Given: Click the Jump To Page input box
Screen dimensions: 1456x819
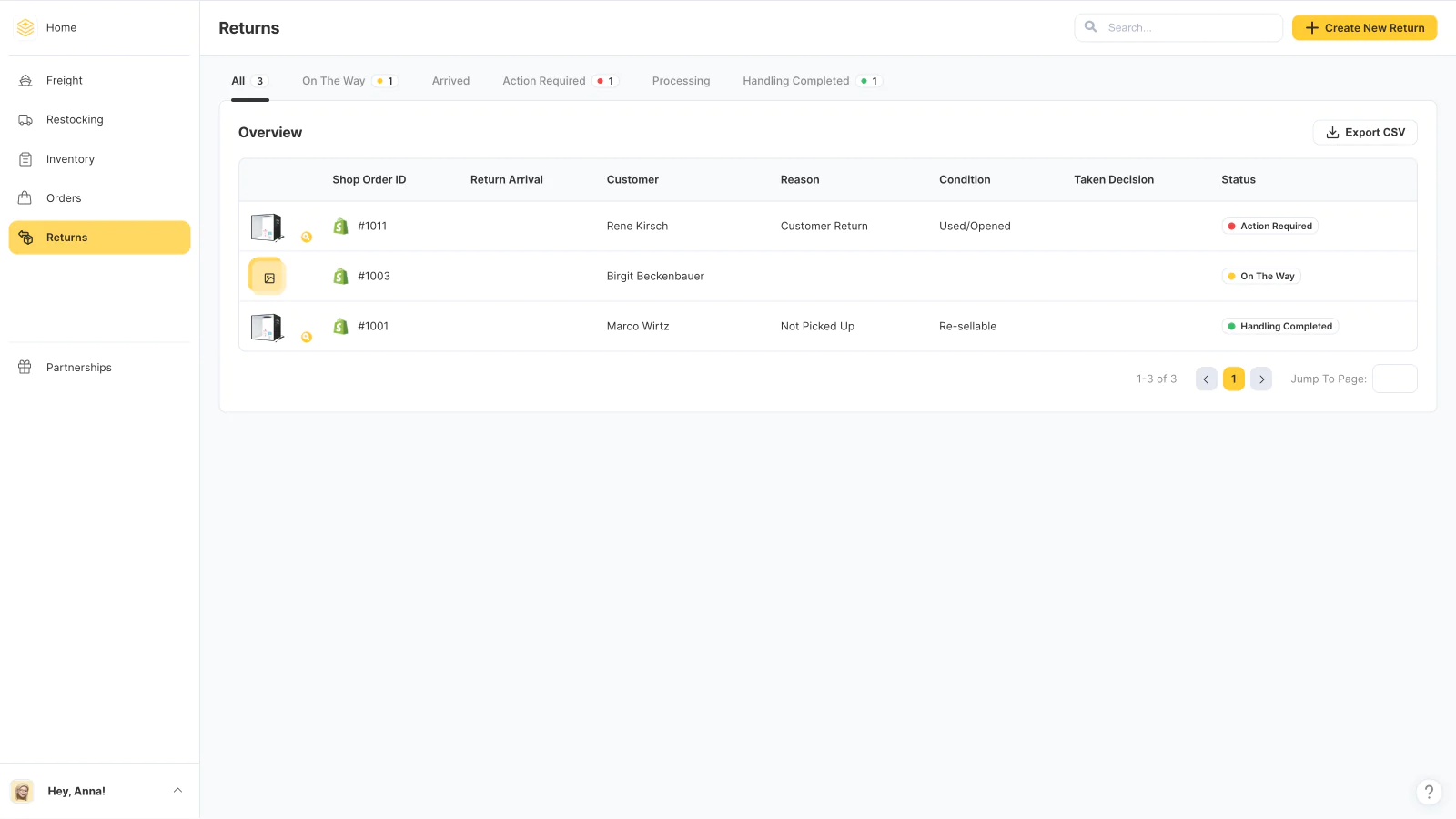Looking at the screenshot, I should tap(1394, 379).
